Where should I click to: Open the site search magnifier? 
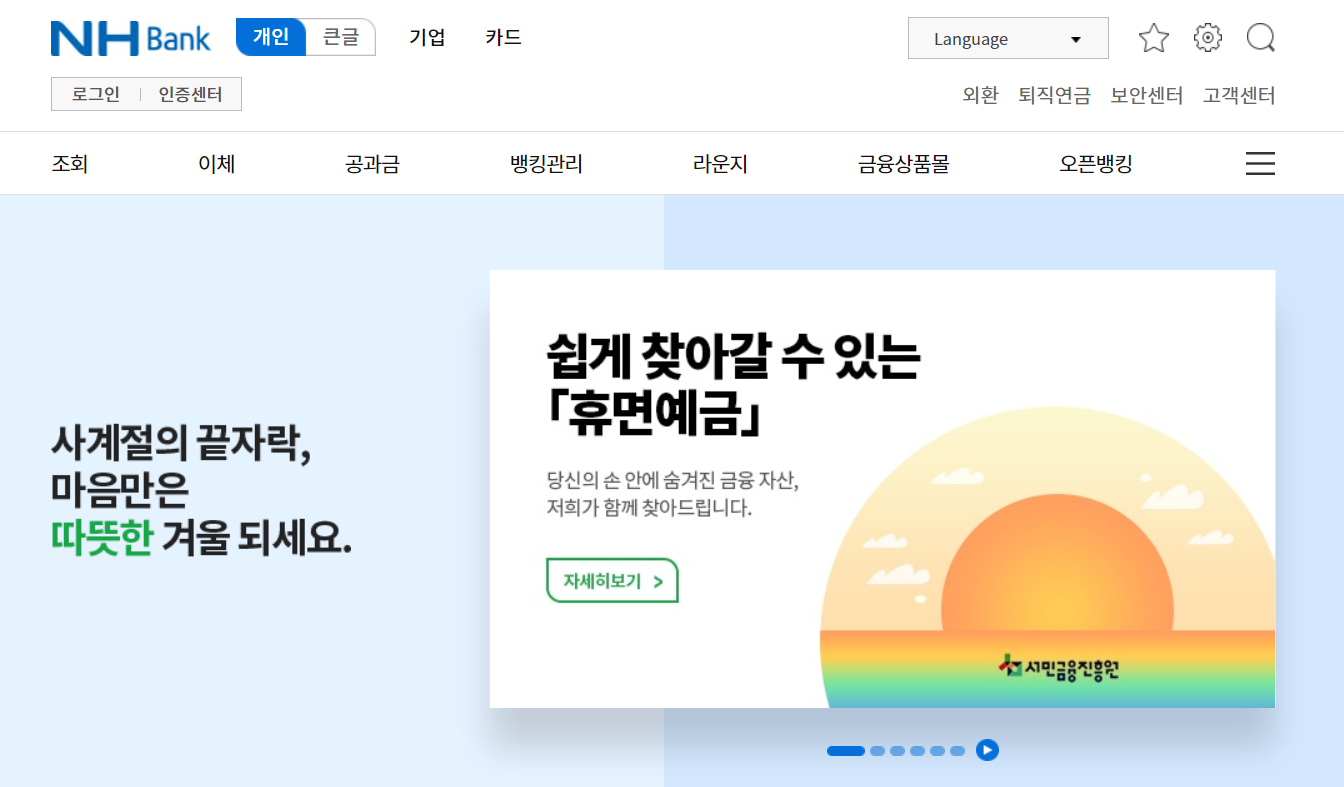pyautogui.click(x=1260, y=37)
